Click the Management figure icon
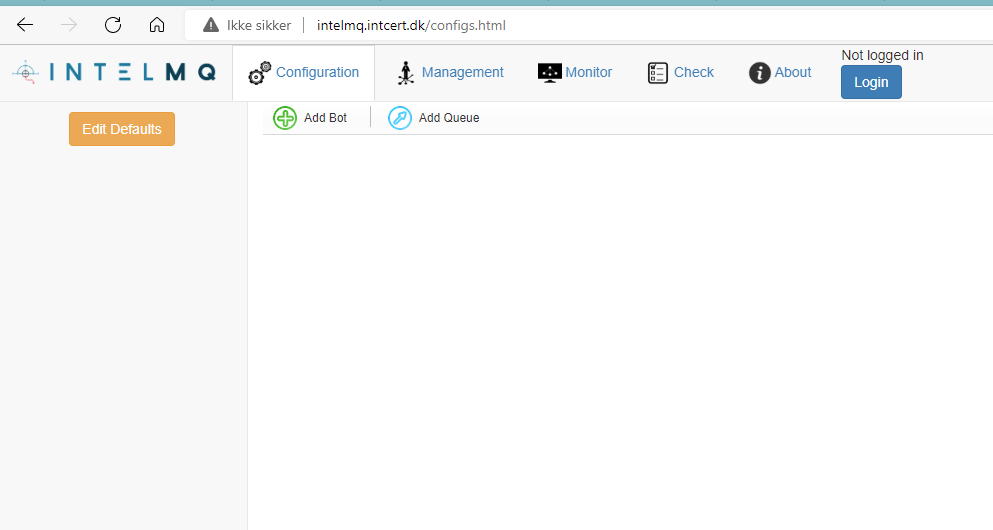The image size is (993, 530). [x=405, y=73]
